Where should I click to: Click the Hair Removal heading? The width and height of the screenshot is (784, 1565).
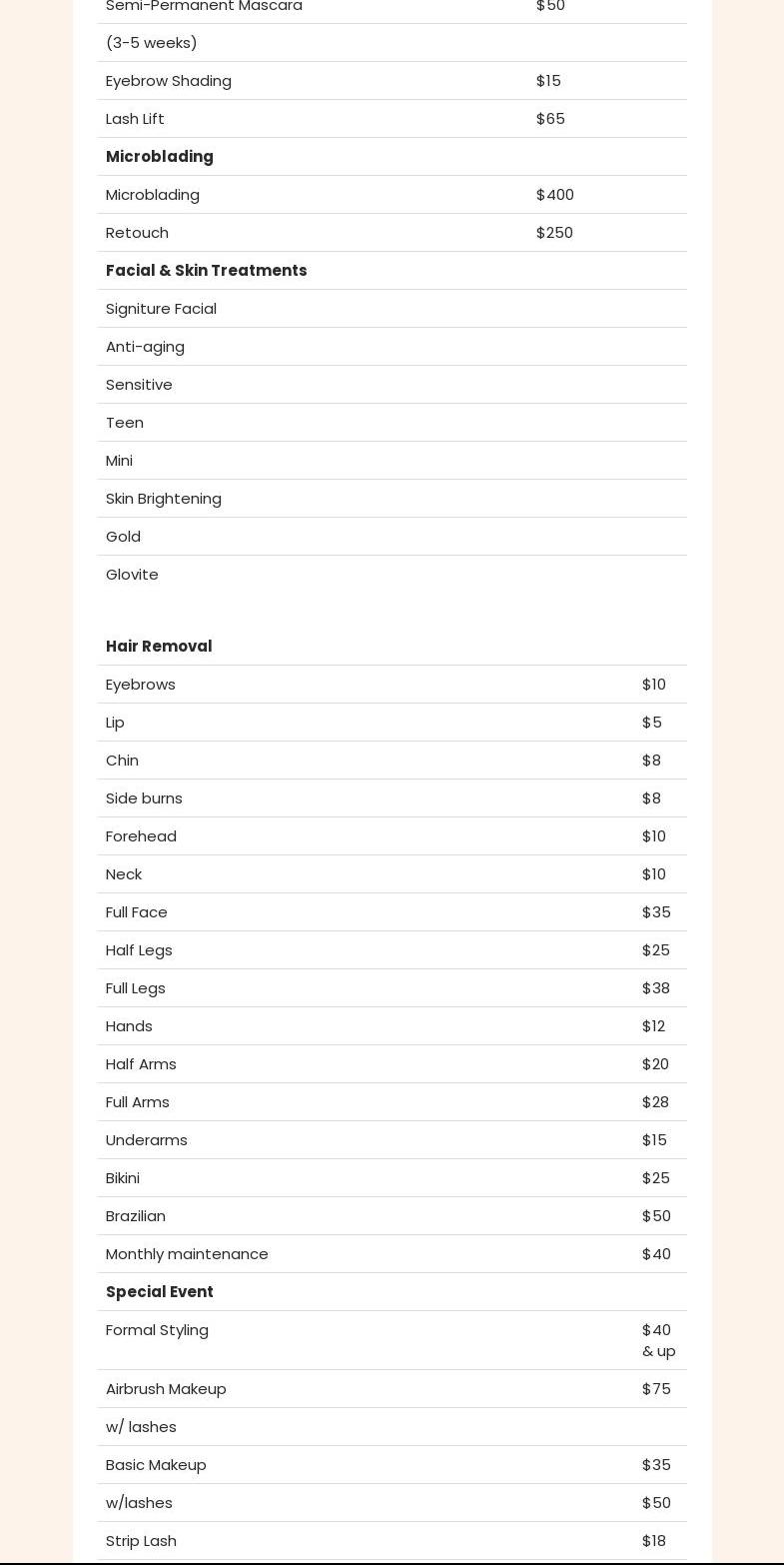point(159,647)
